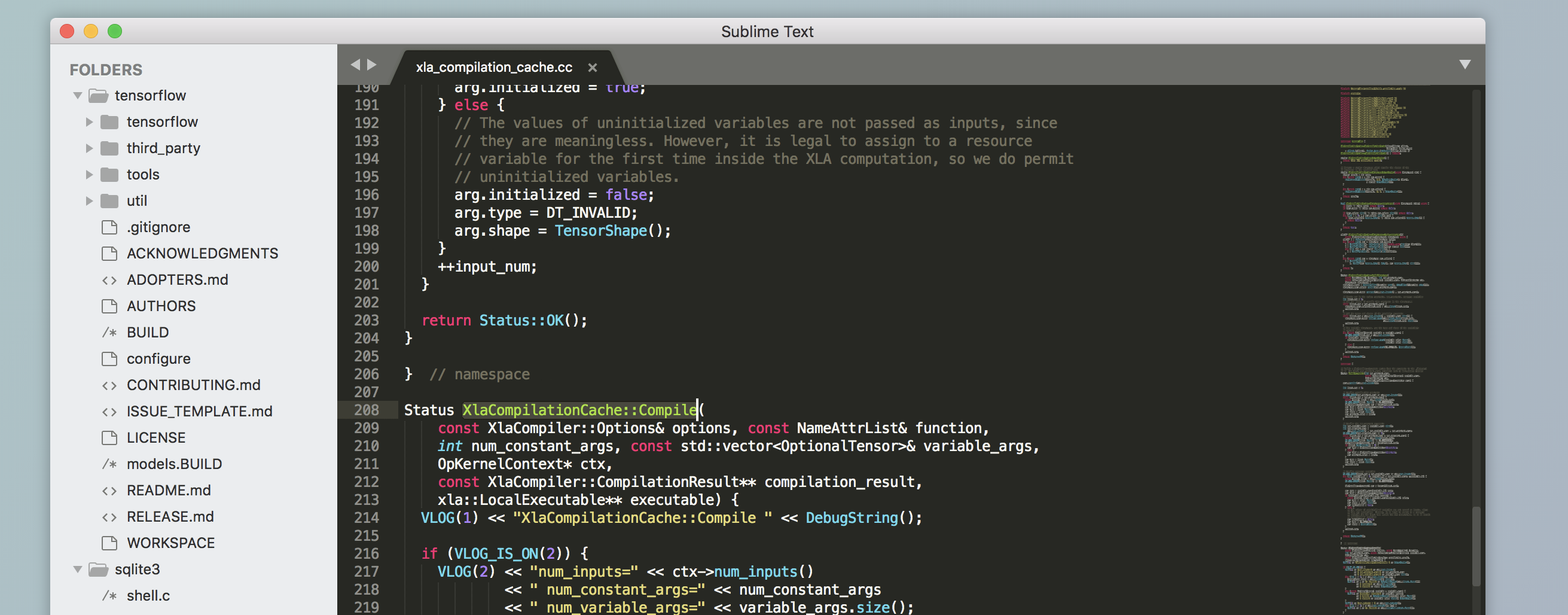Collapse the sqlite3 folder
The image size is (1568, 615).
78,570
